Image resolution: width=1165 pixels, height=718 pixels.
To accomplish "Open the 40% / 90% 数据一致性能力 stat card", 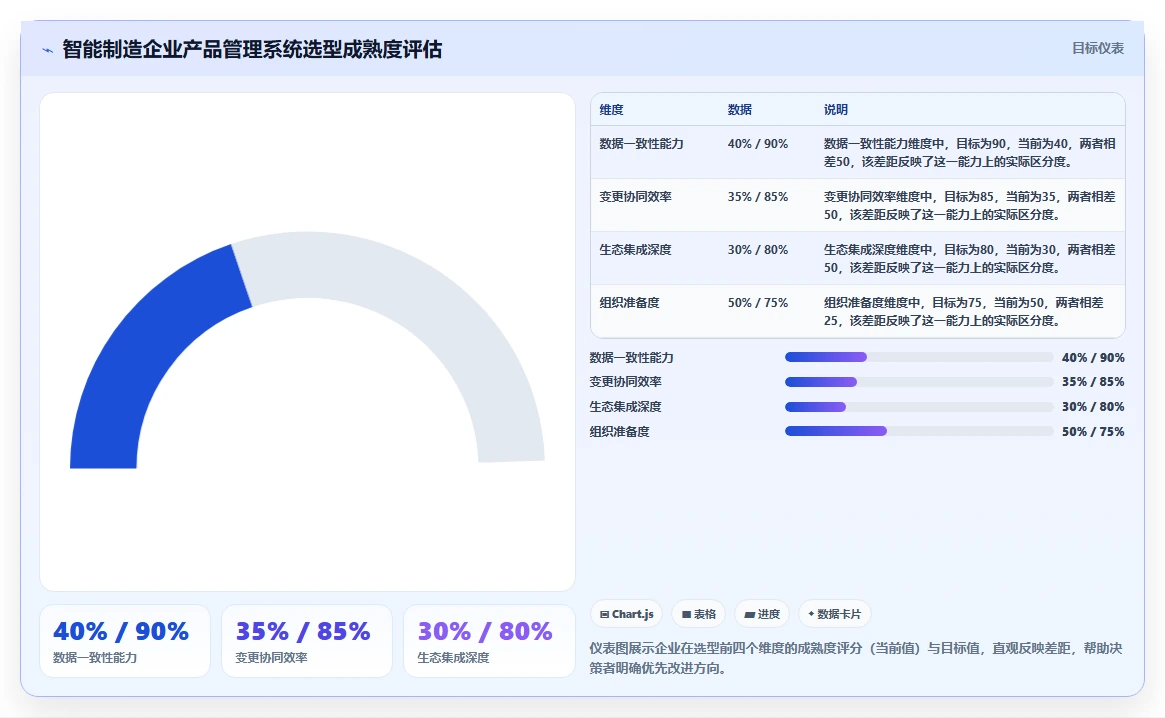I will [x=125, y=641].
